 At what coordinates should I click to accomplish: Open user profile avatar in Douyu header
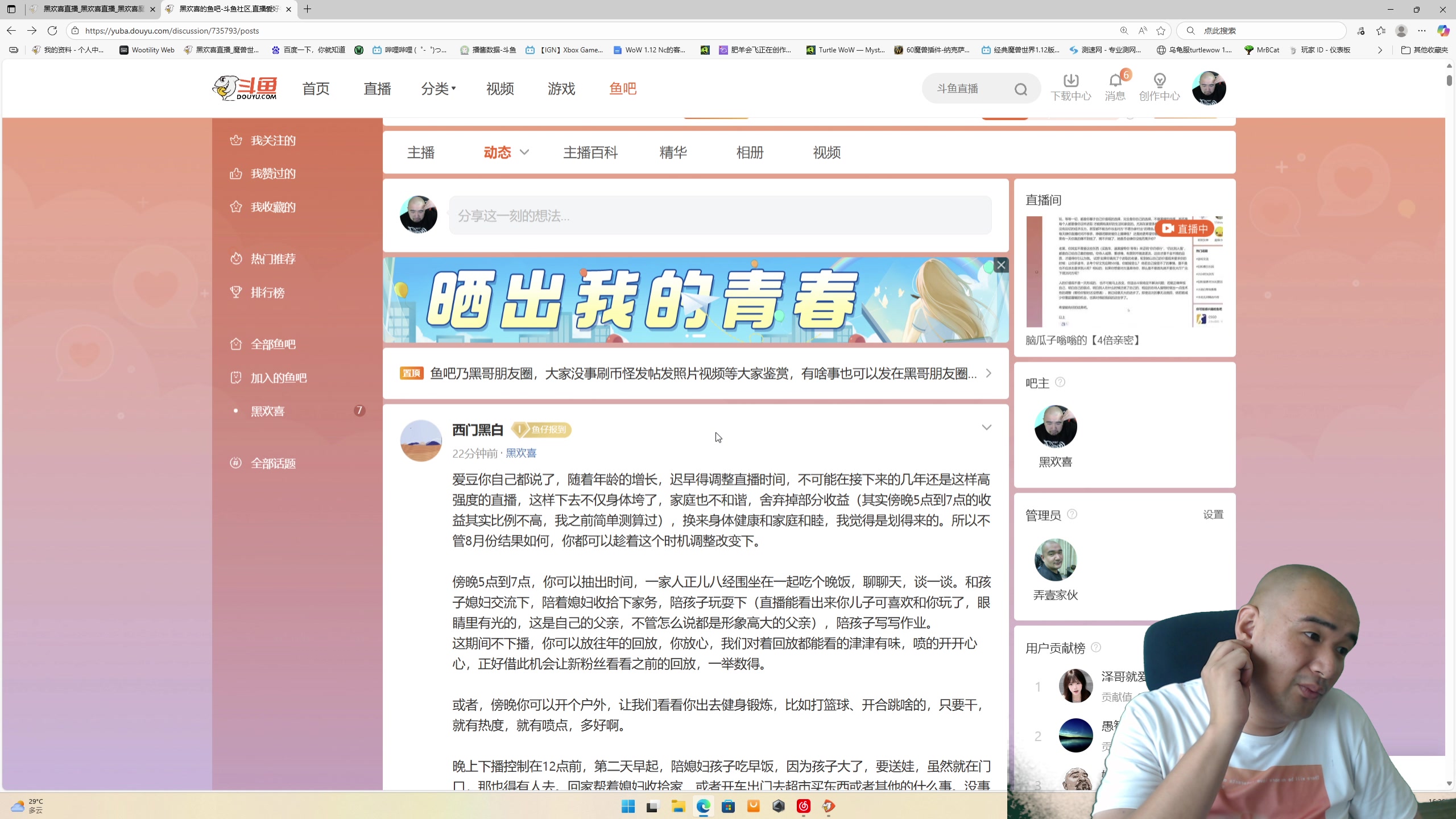coord(1209,88)
